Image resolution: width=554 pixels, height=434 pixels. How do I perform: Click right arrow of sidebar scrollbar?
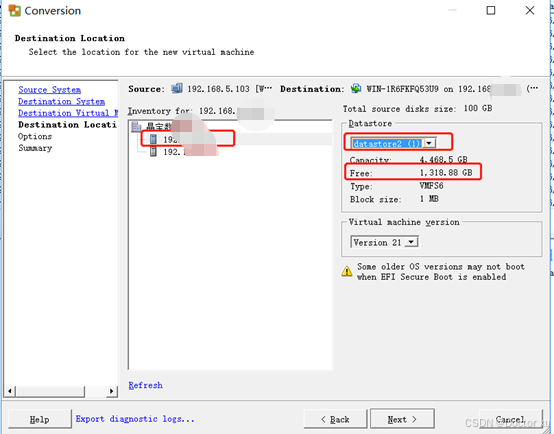pyautogui.click(x=112, y=391)
